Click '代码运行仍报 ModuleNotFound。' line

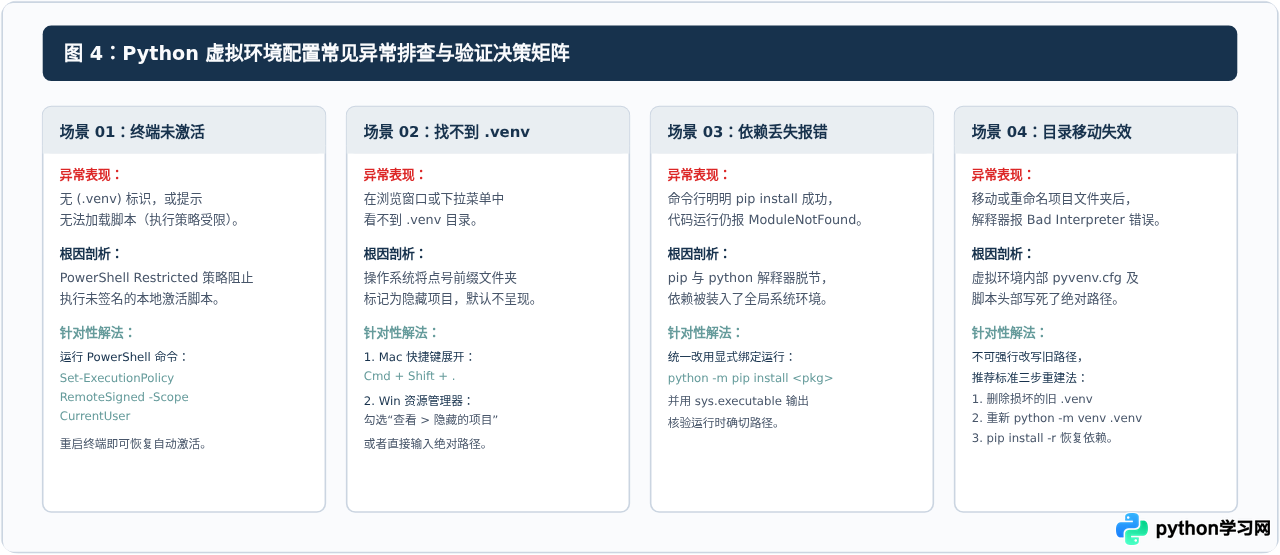(766, 219)
